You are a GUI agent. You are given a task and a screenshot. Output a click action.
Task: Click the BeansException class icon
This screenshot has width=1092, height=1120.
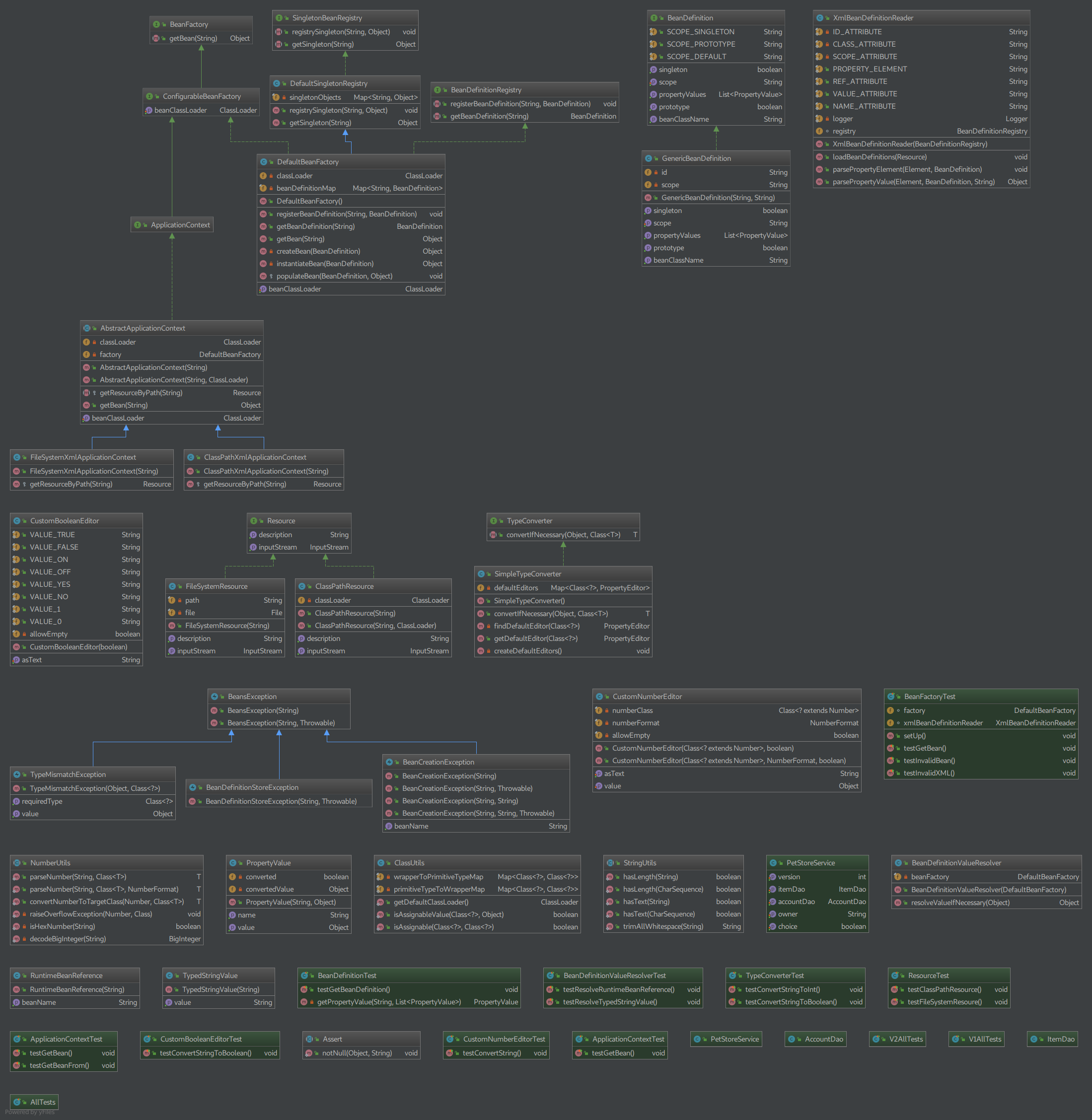coord(215,696)
